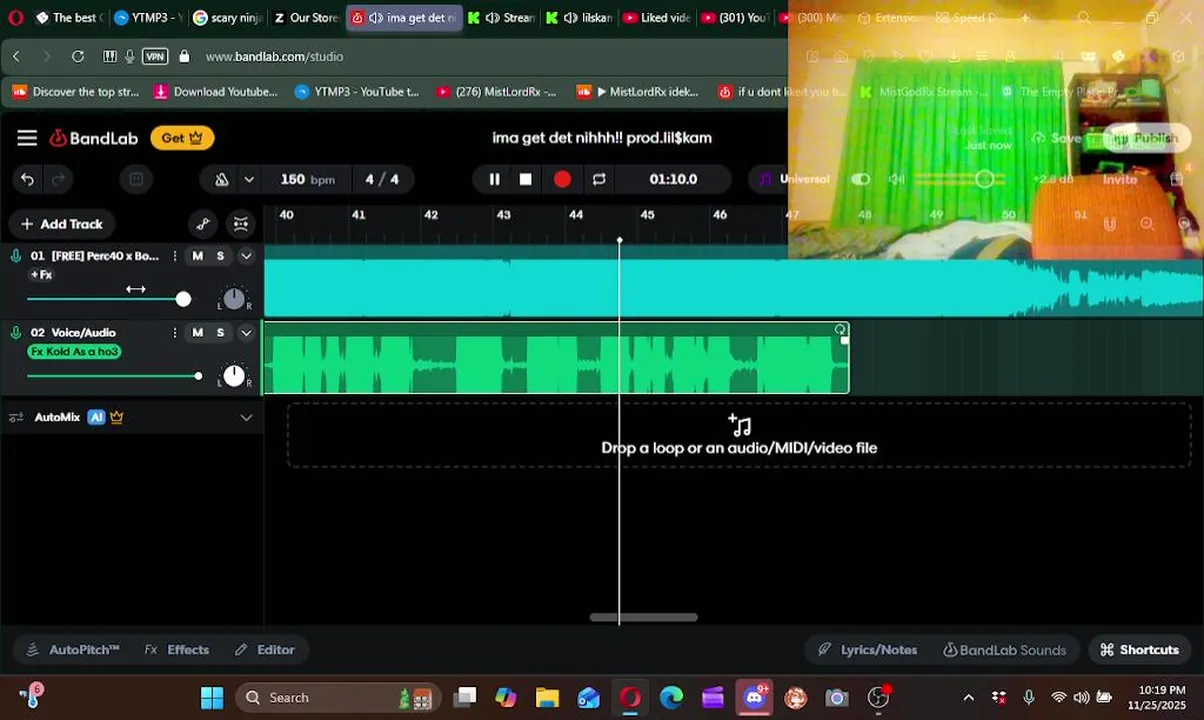Click the Voice/Audio track's pan knob
The width and height of the screenshot is (1204, 720).
[233, 375]
